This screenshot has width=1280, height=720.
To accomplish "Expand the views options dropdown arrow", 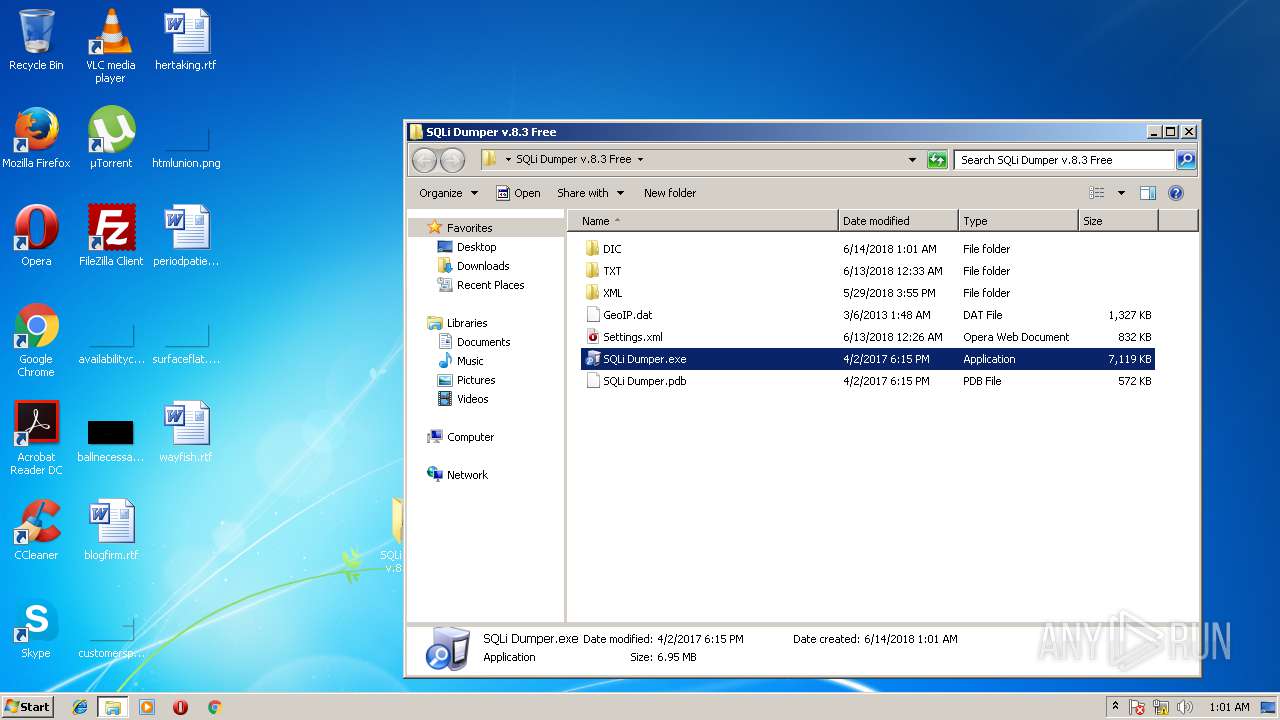I will pyautogui.click(x=1121, y=193).
